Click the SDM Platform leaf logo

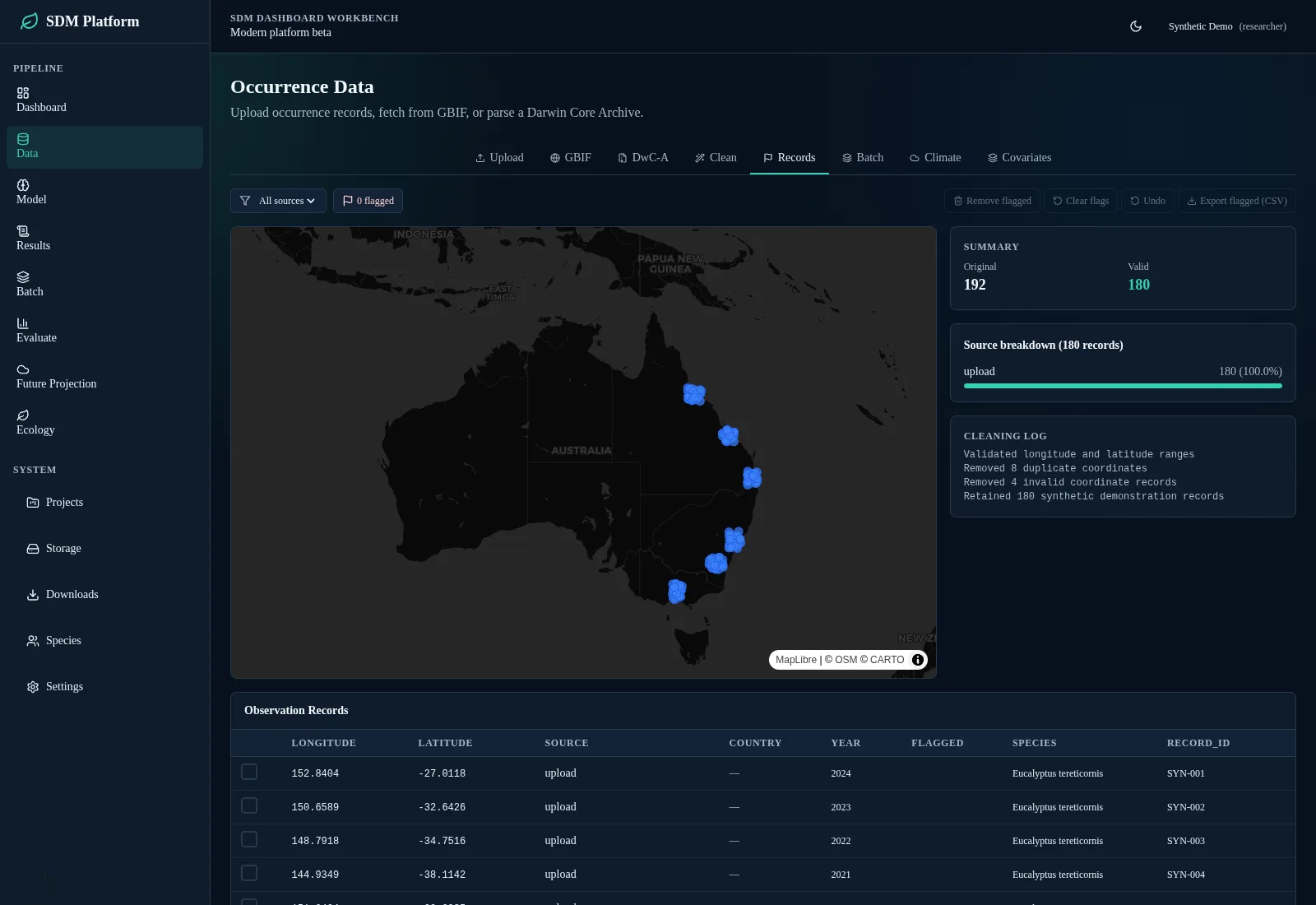pyautogui.click(x=30, y=21)
